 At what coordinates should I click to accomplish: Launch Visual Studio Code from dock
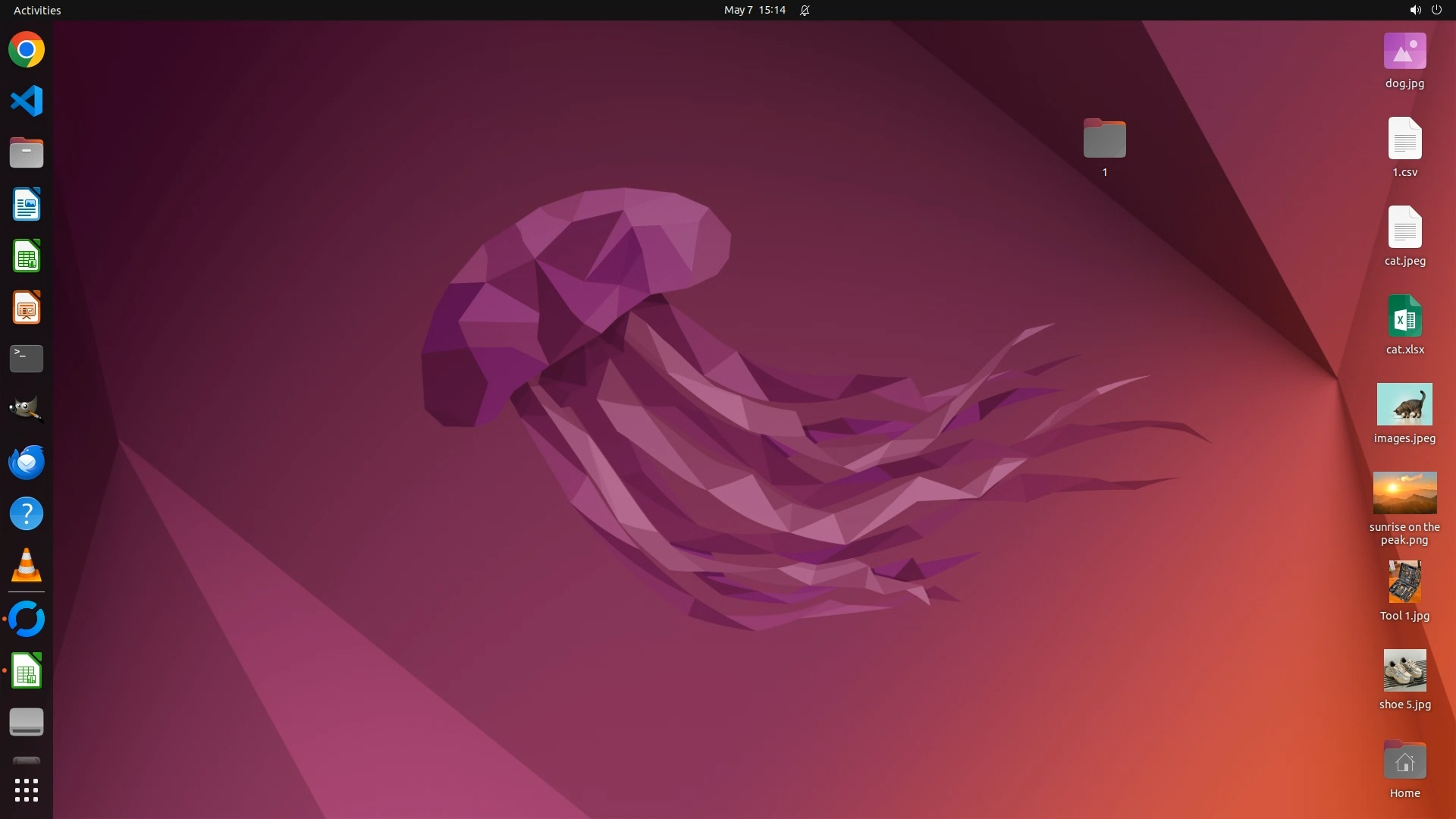[x=27, y=101]
